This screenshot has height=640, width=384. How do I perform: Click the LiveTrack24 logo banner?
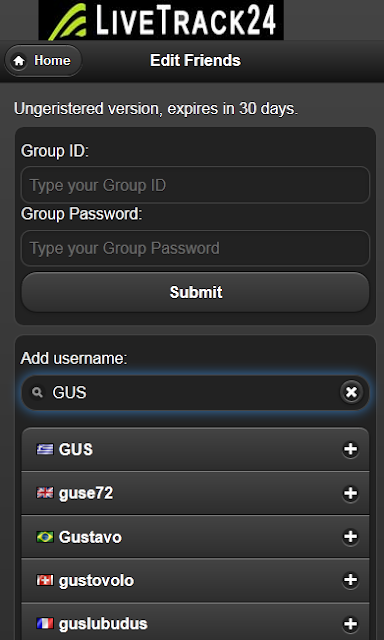[161, 20]
